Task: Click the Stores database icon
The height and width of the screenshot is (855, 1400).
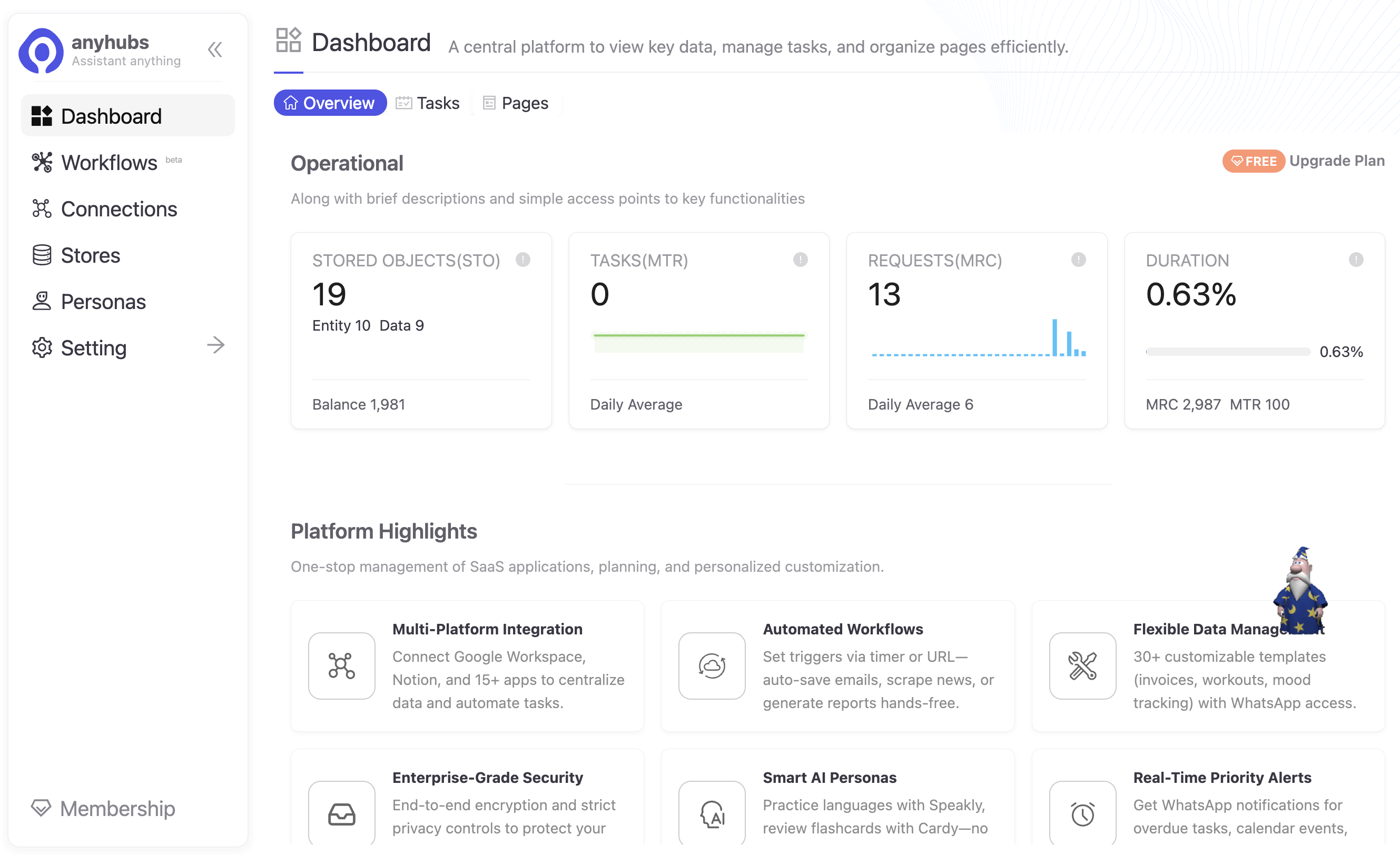Action: point(42,255)
